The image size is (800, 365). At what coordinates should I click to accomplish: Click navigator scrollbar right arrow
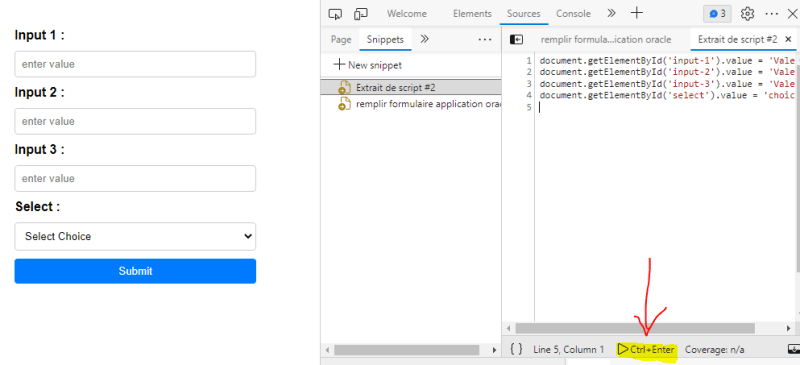click(494, 350)
